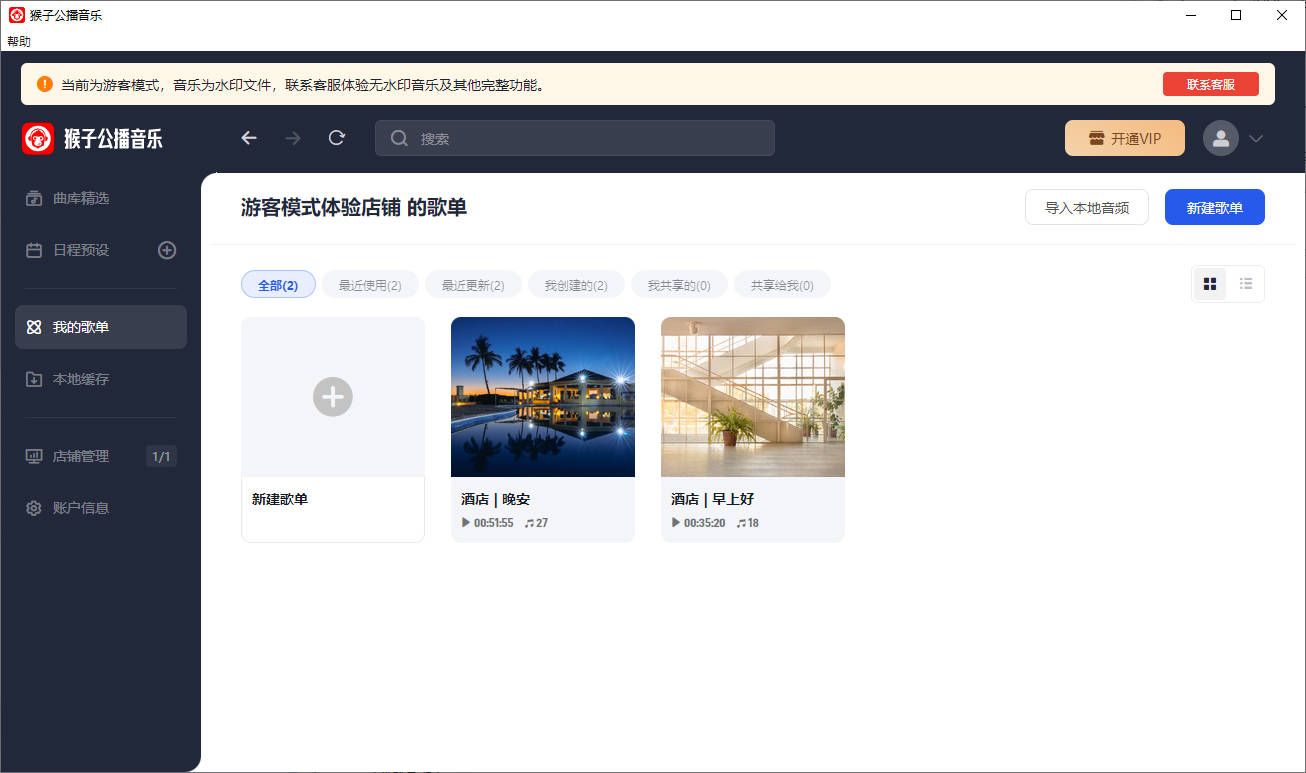Click the back navigation arrow
This screenshot has height=773, width=1306.
(249, 138)
